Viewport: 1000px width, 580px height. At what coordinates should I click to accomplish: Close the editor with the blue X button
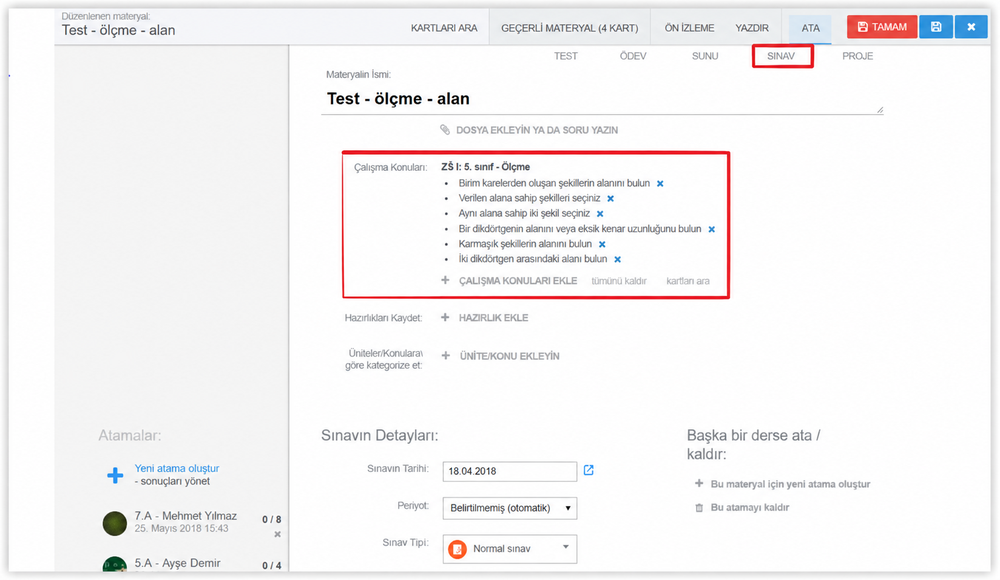(x=971, y=27)
